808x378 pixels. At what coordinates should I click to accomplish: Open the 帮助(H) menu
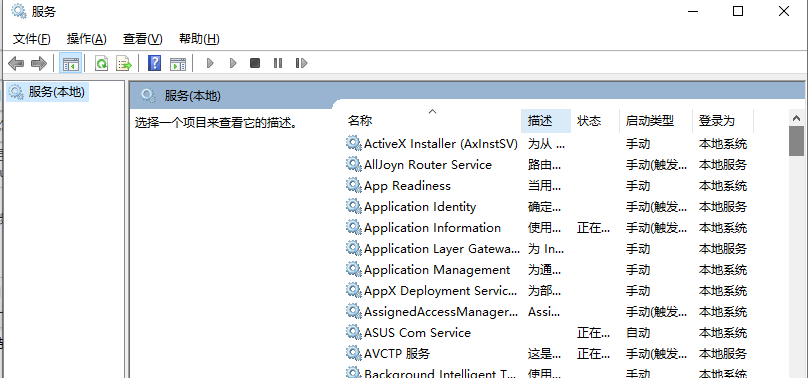(x=199, y=39)
